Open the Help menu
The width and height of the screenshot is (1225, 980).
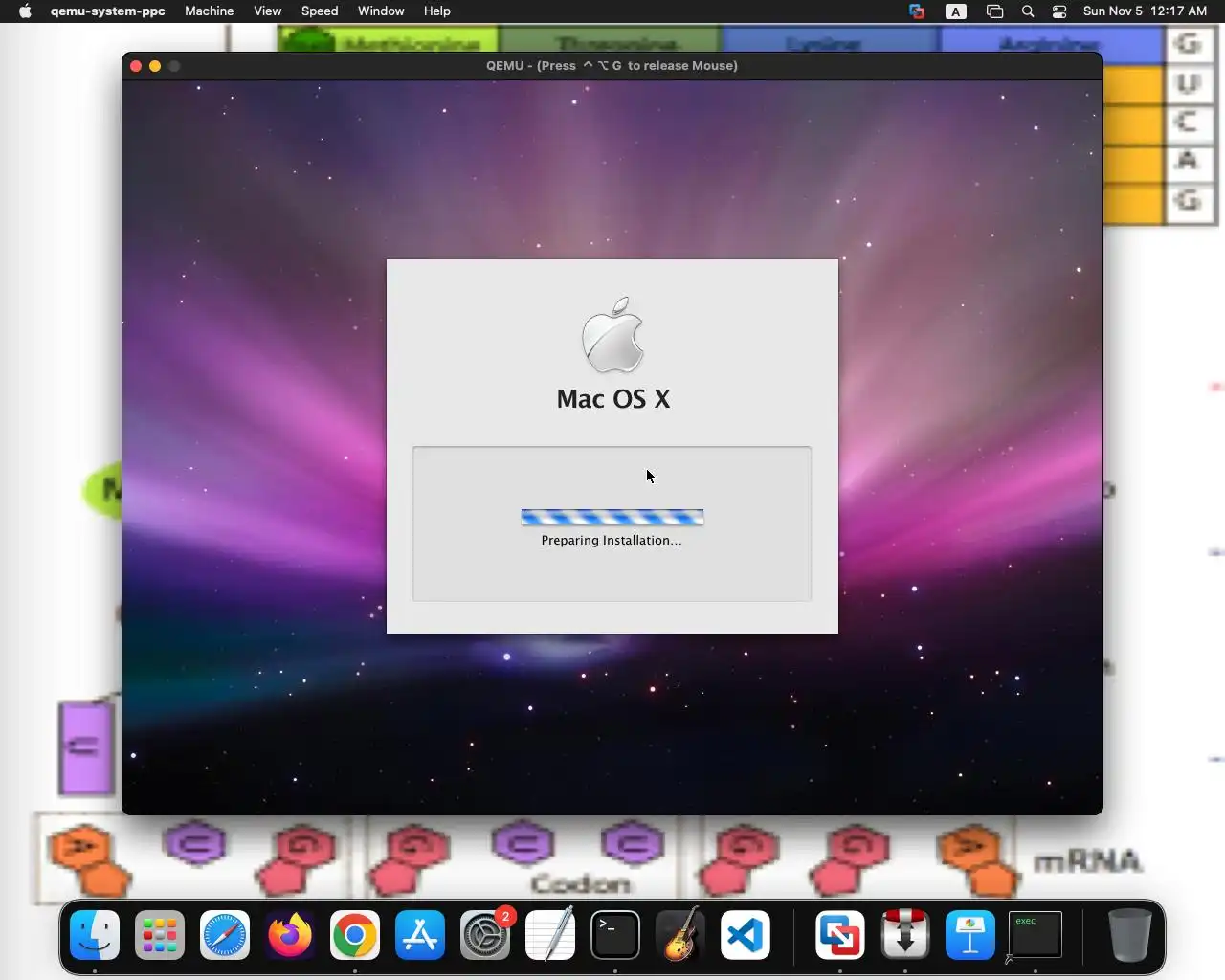pyautogui.click(x=437, y=11)
